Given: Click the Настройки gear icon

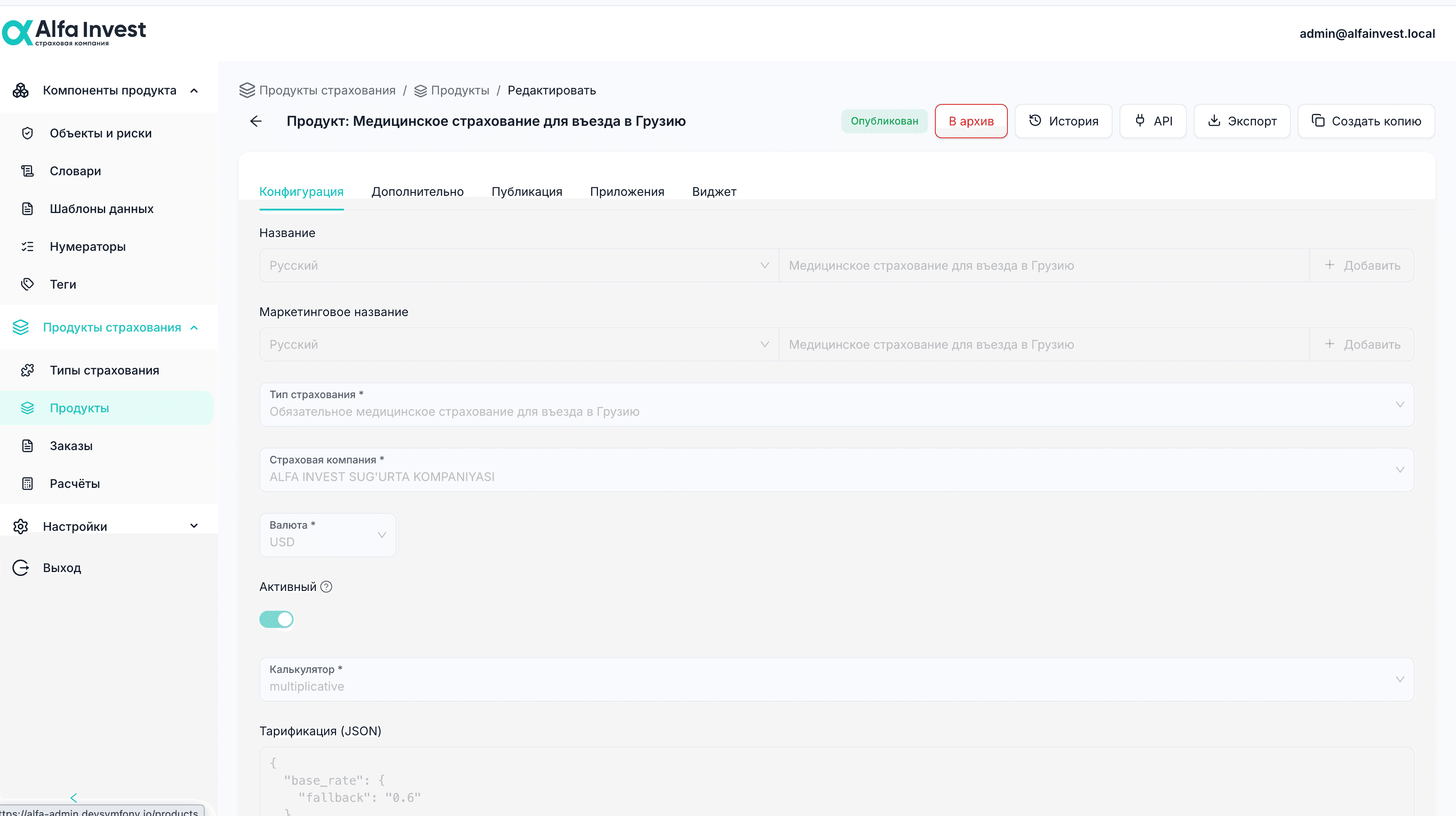Looking at the screenshot, I should pos(21,527).
